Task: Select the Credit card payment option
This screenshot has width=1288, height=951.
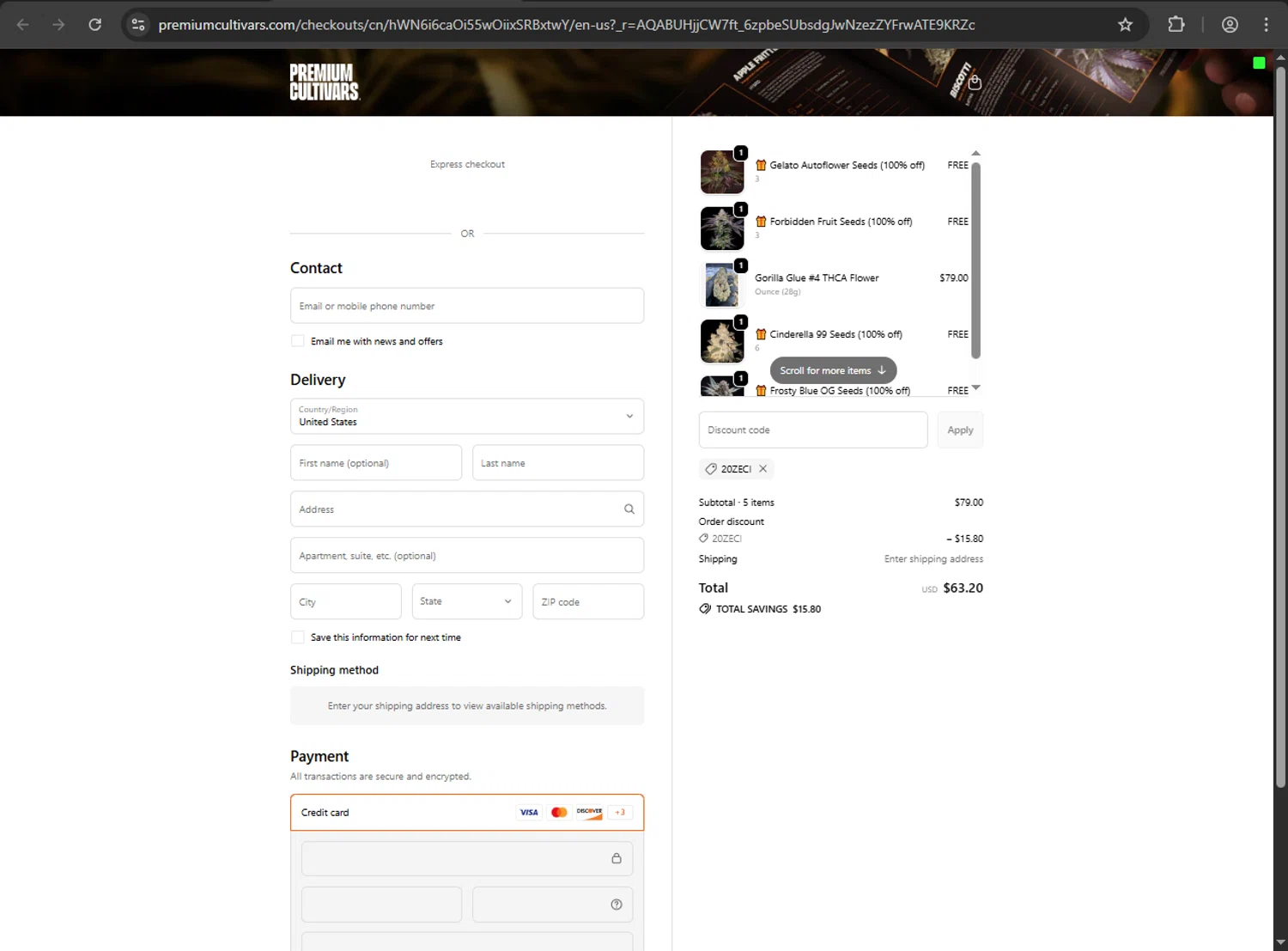Action: tap(467, 813)
